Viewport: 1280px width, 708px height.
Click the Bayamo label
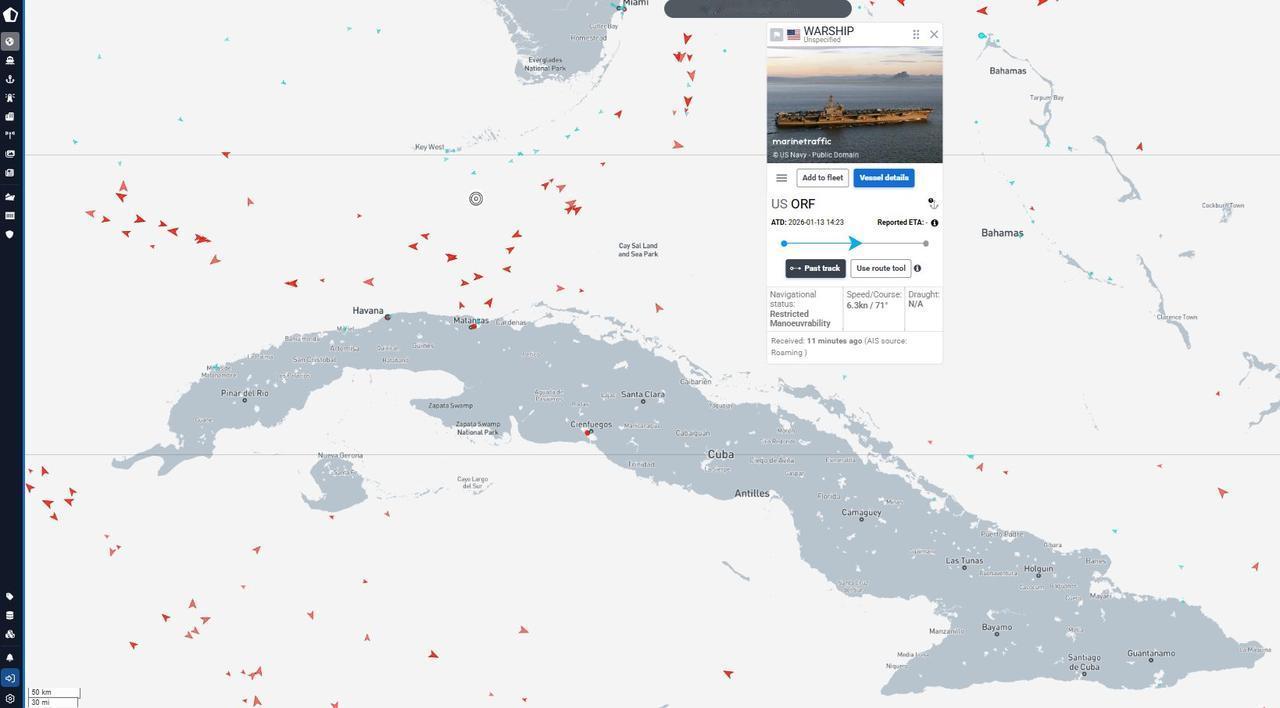click(x=997, y=628)
